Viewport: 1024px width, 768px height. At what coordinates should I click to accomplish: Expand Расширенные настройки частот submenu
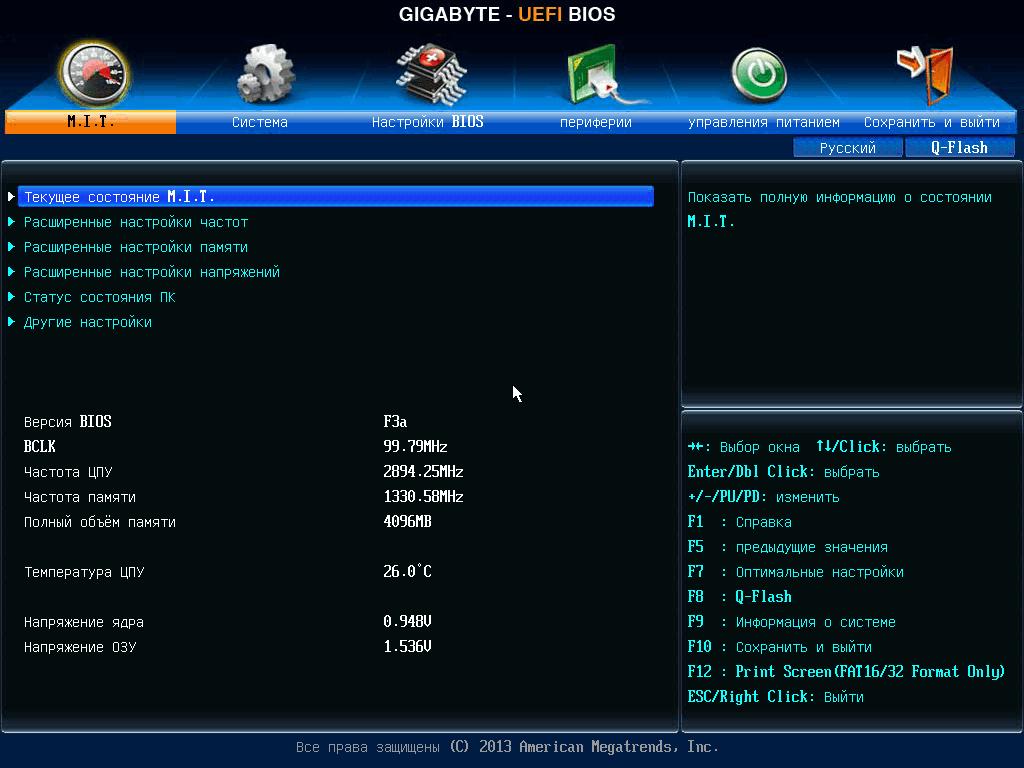click(x=136, y=222)
